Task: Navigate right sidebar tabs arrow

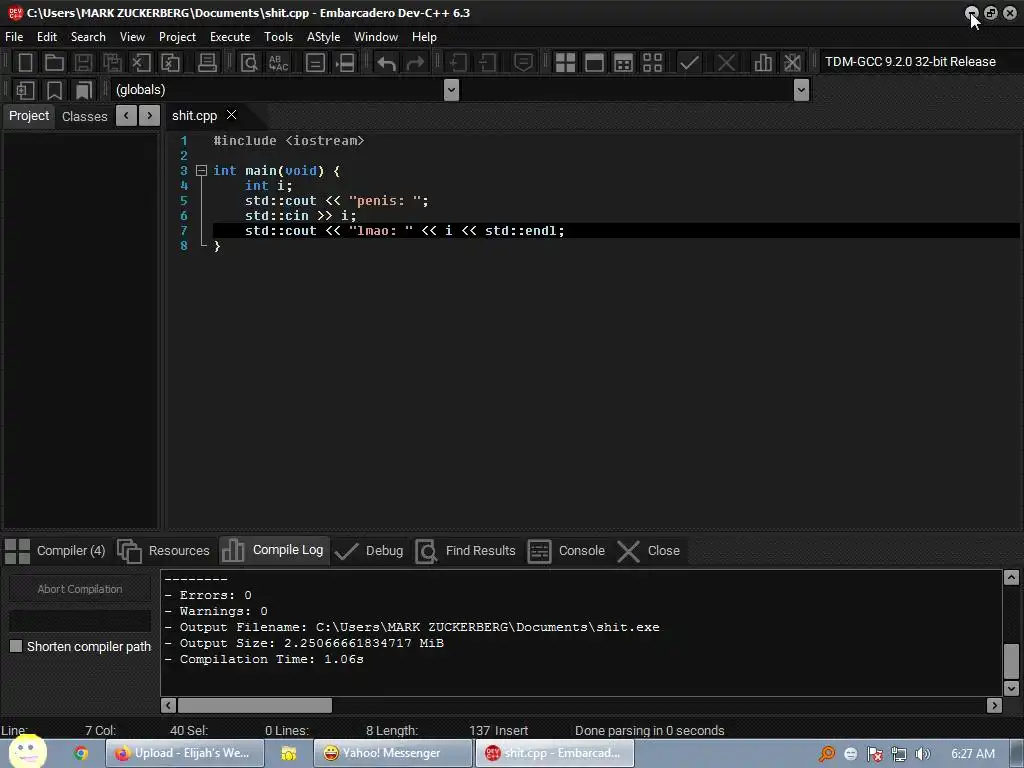Action: 150,116
